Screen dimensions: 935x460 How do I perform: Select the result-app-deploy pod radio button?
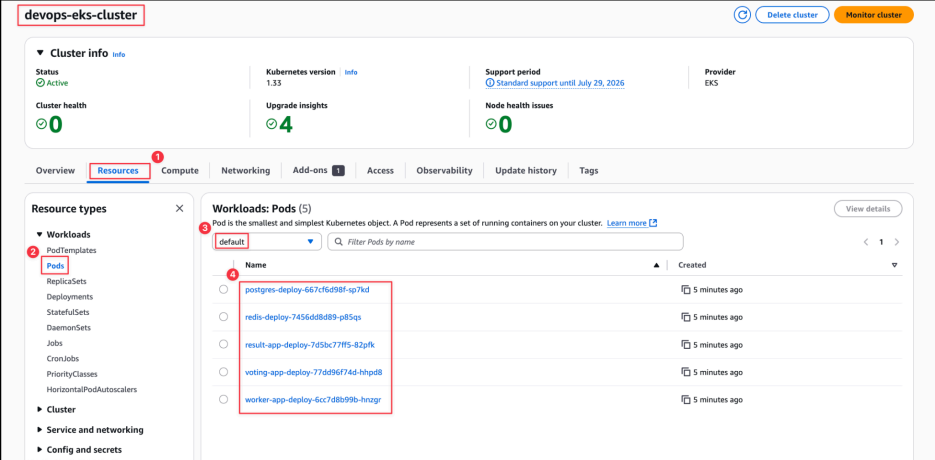[x=224, y=344]
